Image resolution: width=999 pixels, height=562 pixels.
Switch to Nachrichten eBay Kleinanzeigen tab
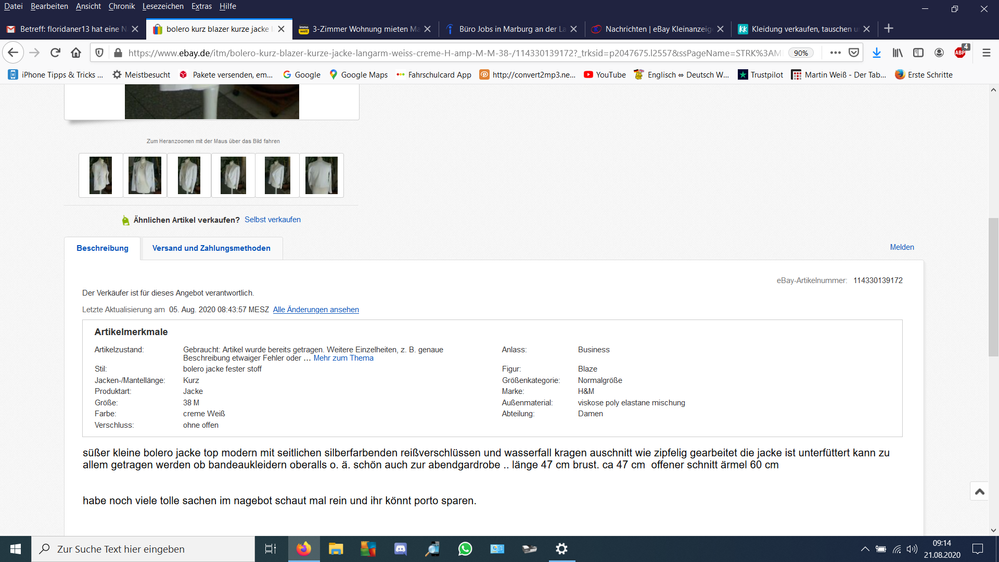pos(658,29)
